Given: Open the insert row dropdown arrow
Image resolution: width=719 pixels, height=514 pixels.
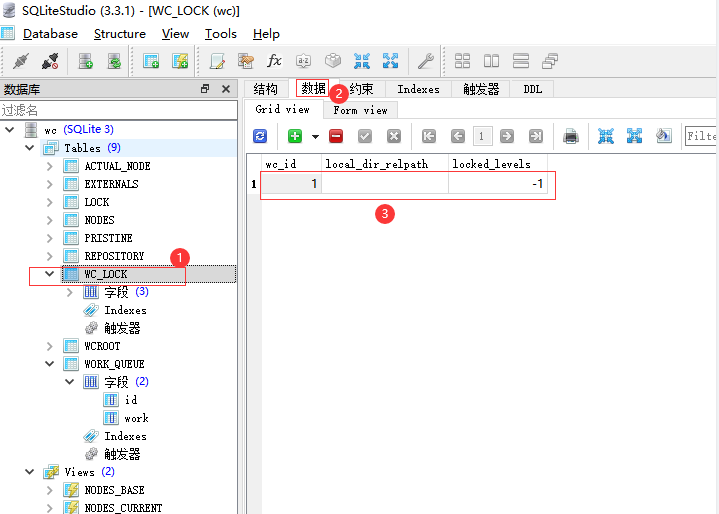Looking at the screenshot, I should click(315, 136).
